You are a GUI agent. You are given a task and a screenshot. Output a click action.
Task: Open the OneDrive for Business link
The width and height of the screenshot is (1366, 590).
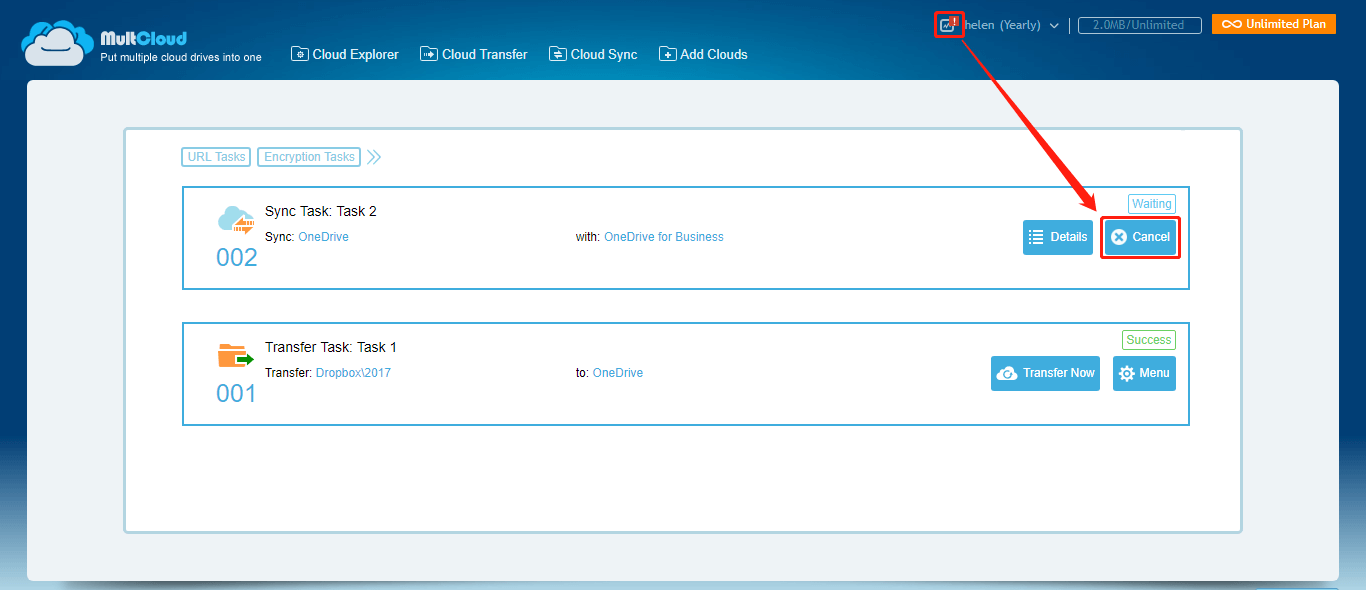tap(664, 237)
